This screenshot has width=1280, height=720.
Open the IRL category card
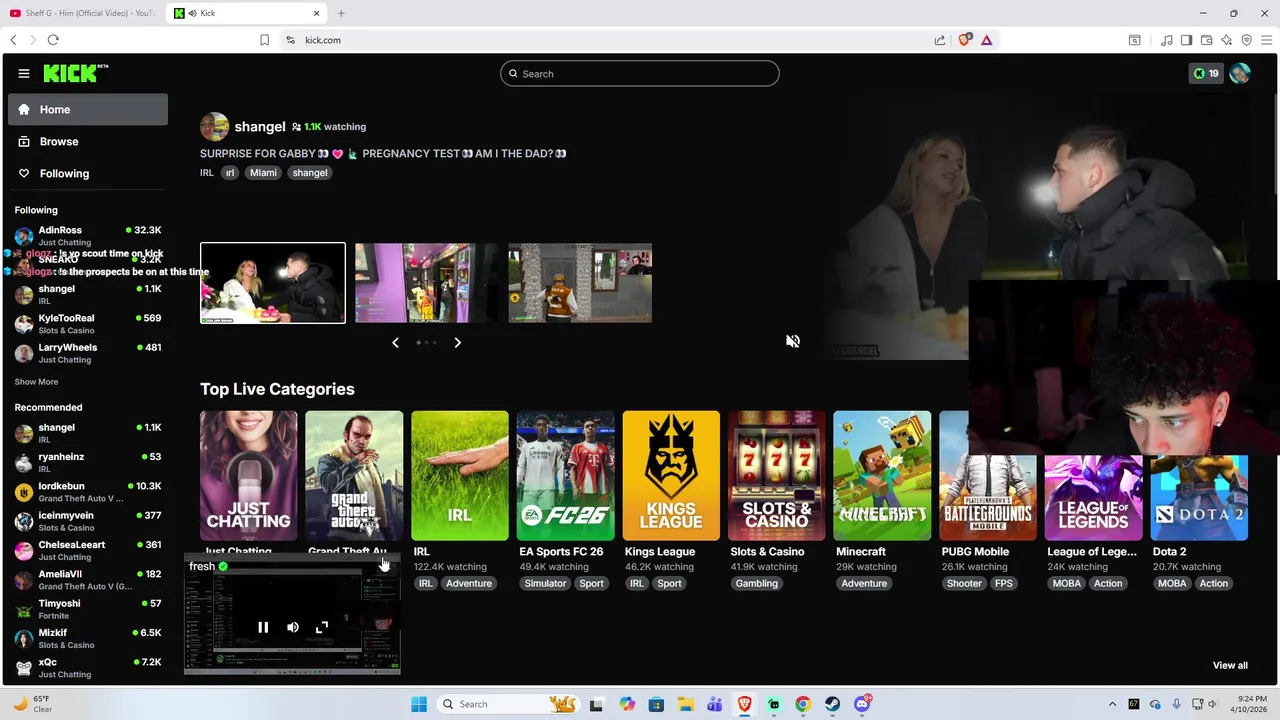(x=460, y=475)
